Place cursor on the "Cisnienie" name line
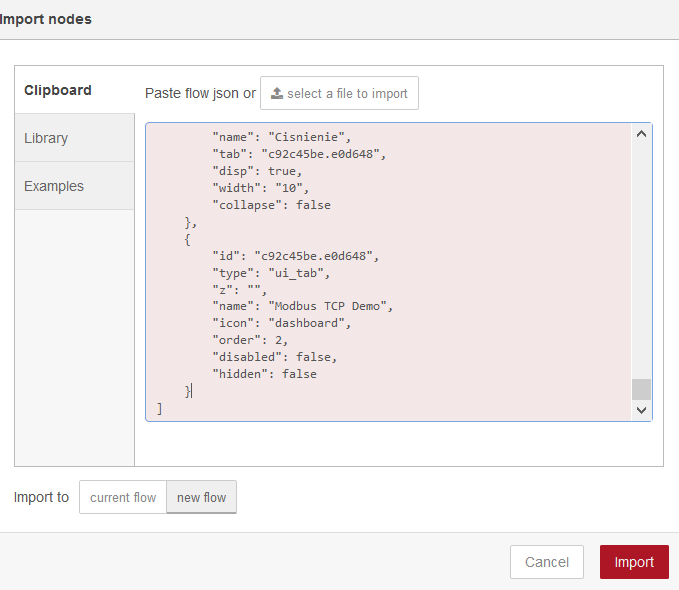Viewport: 679px width, 590px height. coord(281,136)
